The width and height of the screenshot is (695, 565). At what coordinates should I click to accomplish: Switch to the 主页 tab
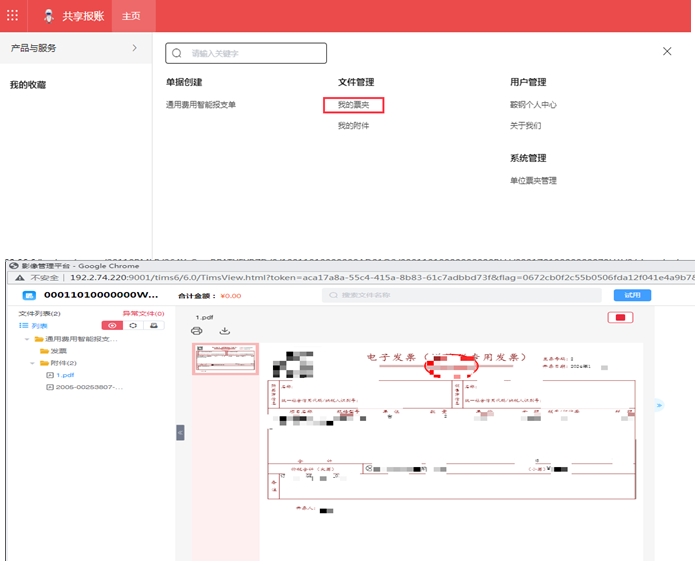(x=131, y=16)
